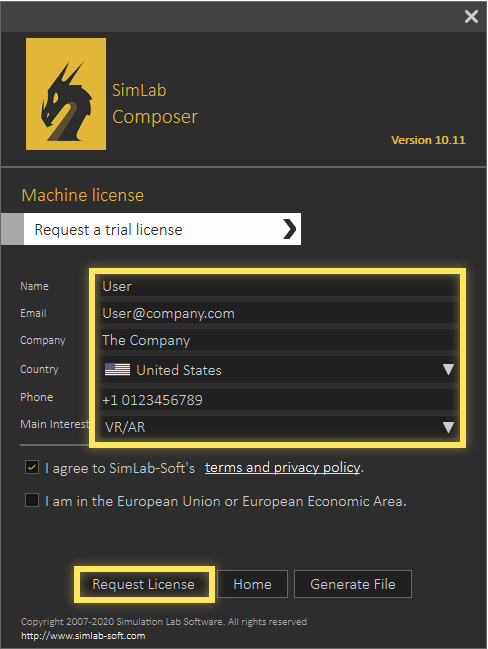Click the SimLab dragon logo
Viewport: 488px width, 649px height.
[x=66, y=94]
